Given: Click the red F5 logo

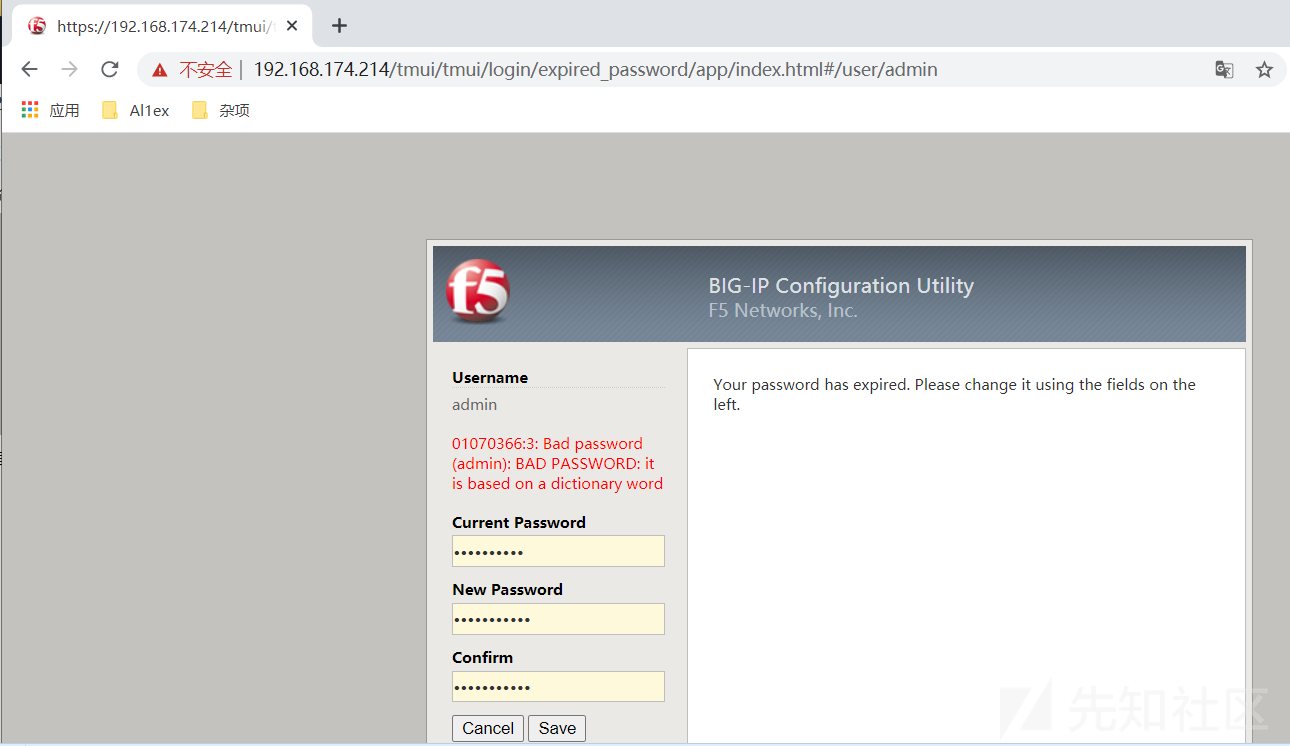Looking at the screenshot, I should 477,292.
